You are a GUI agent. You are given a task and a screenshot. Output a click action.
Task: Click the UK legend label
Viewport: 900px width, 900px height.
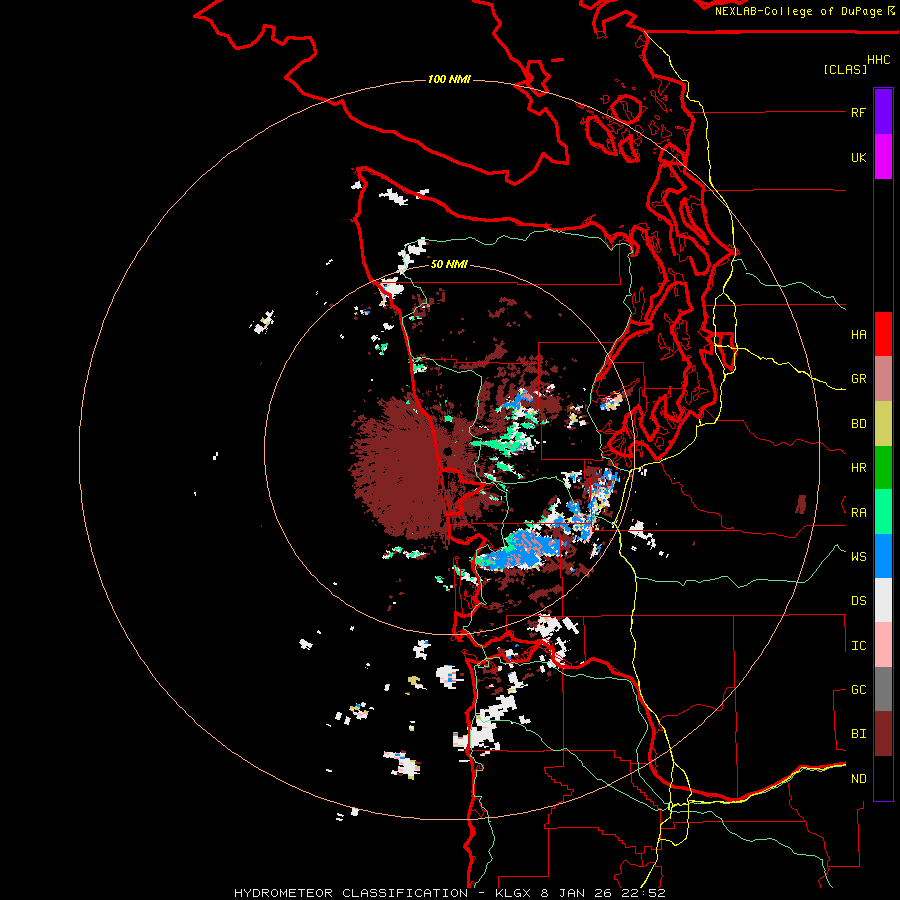(858, 157)
